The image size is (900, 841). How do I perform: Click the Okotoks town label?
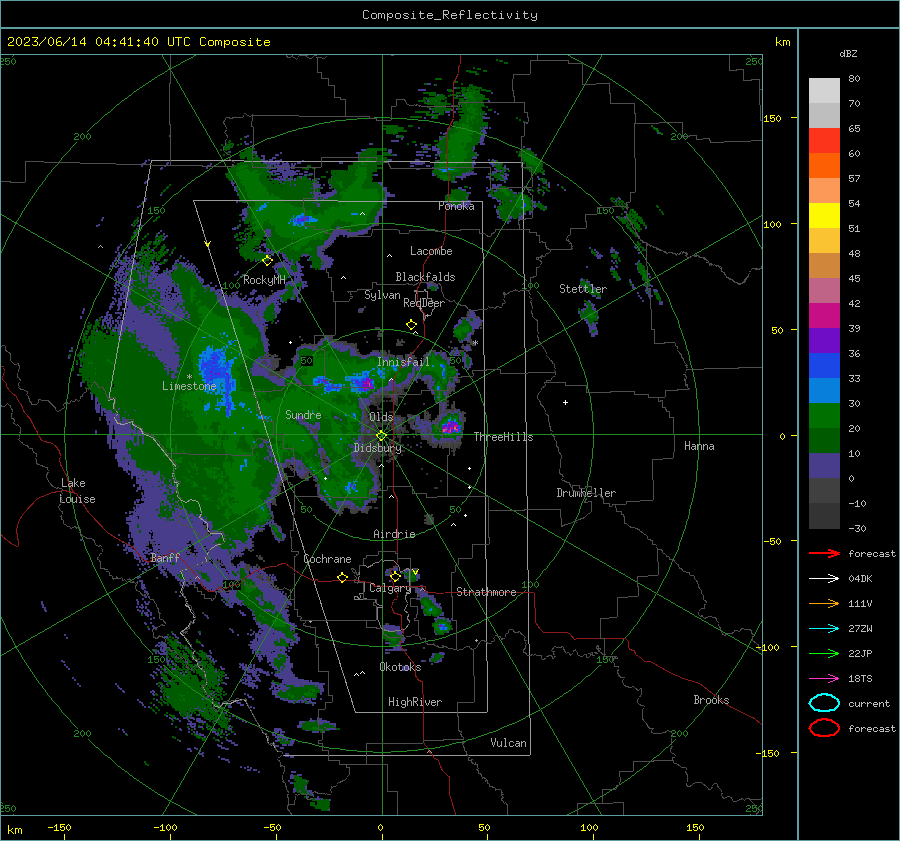click(x=400, y=667)
